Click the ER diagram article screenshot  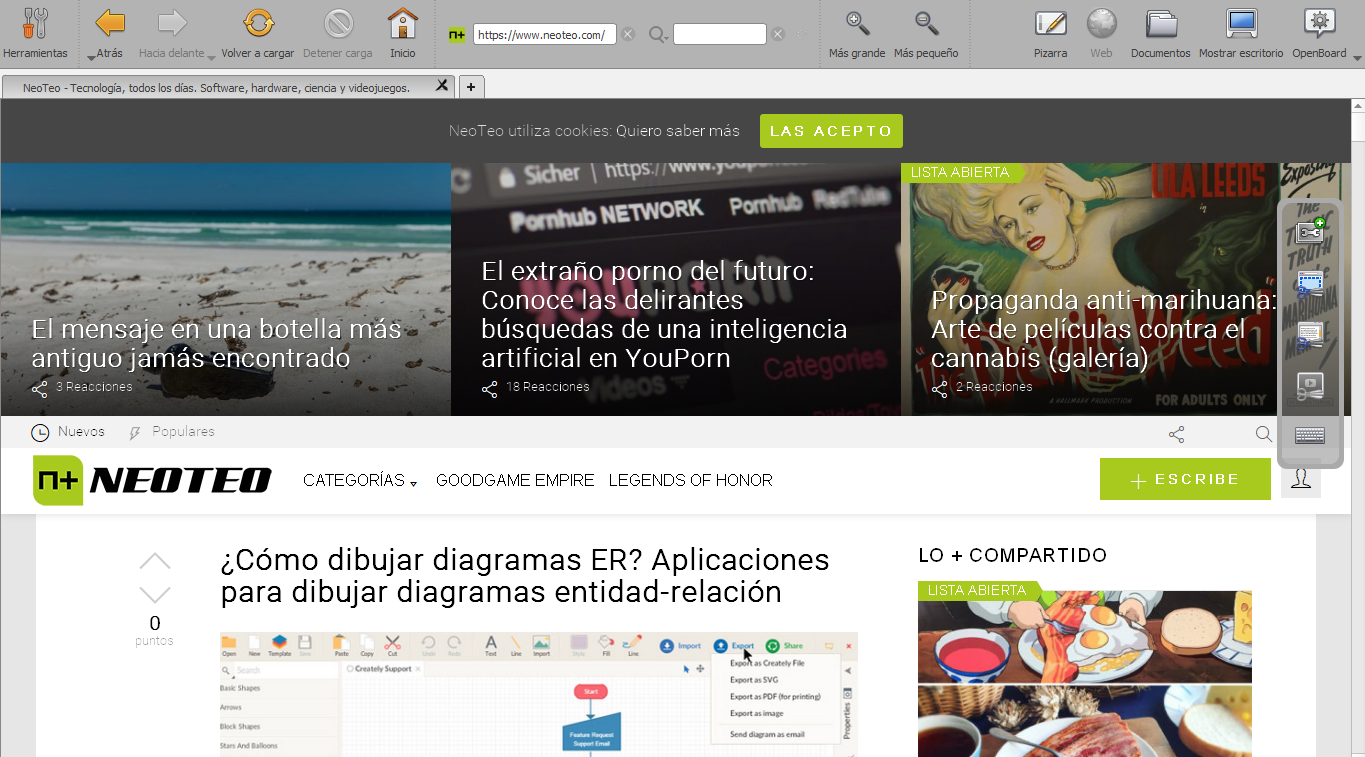tap(539, 694)
